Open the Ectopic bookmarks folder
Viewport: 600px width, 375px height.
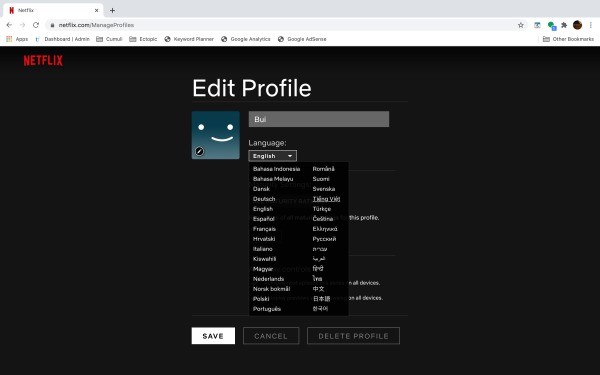click(143, 39)
